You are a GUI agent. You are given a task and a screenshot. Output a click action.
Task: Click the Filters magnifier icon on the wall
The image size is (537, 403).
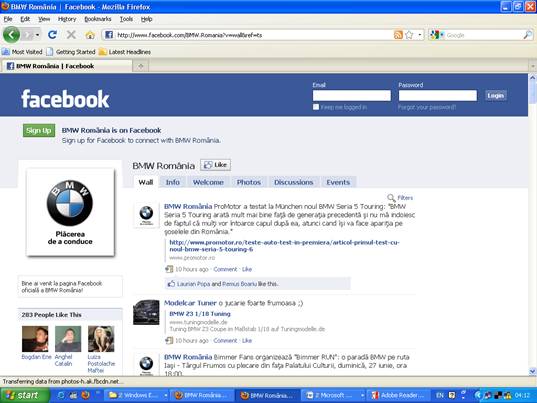click(391, 198)
